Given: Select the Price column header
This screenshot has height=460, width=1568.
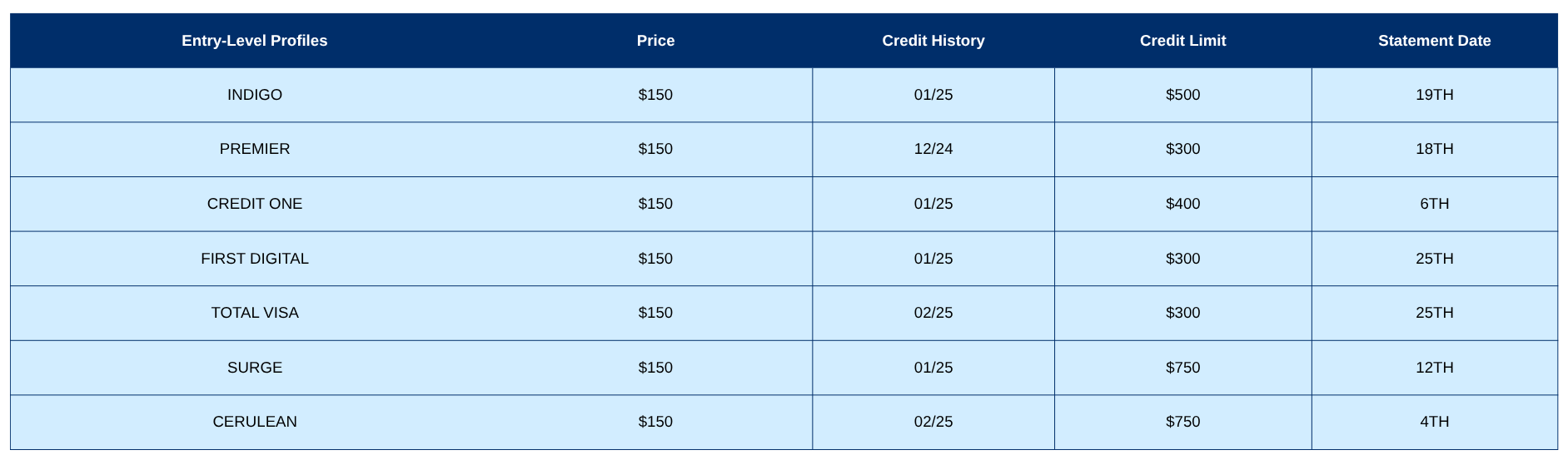Looking at the screenshot, I should click(655, 41).
